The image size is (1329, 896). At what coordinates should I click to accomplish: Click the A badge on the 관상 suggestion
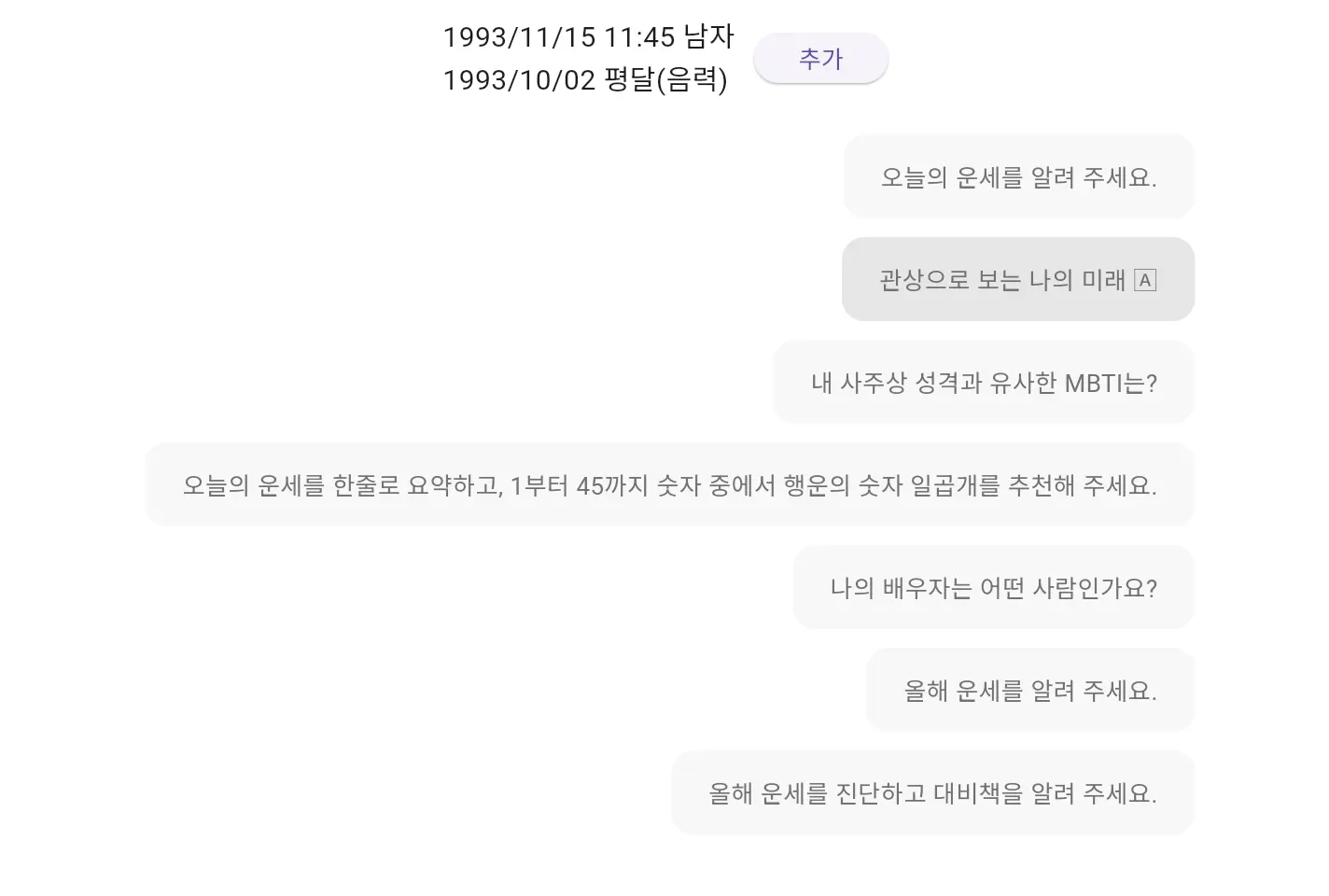[x=1146, y=280]
